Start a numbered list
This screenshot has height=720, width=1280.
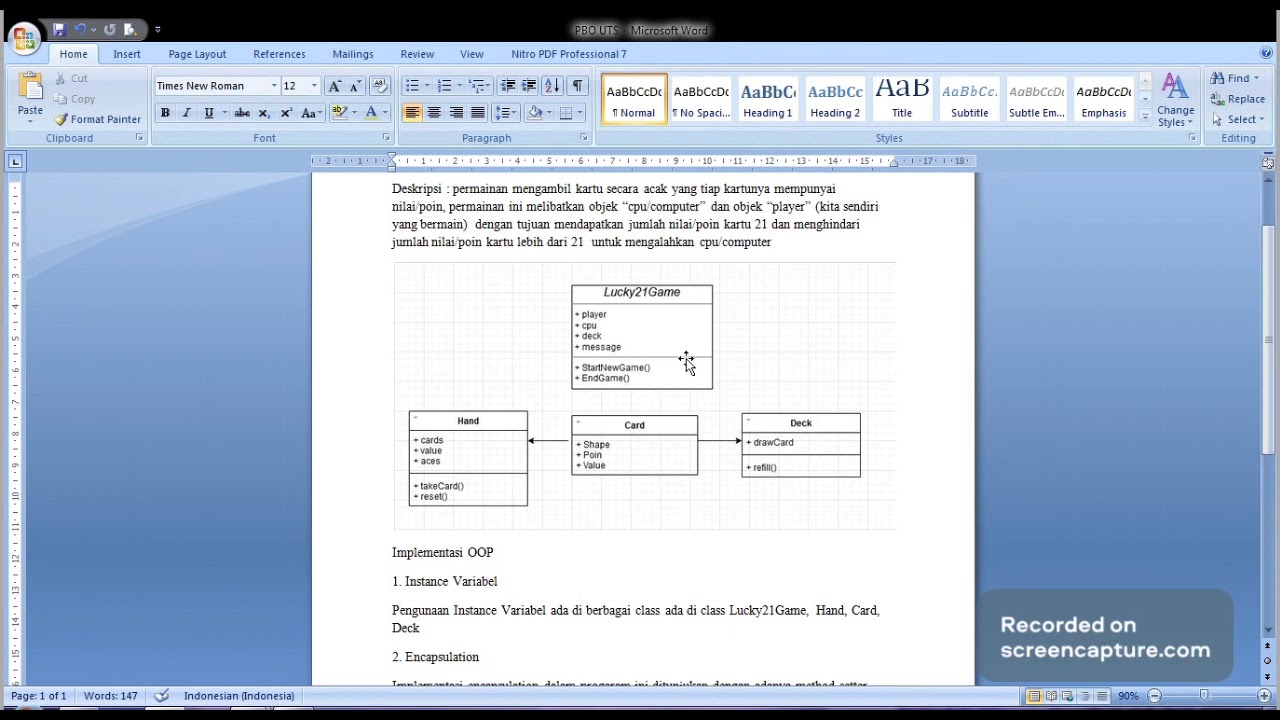tap(445, 86)
